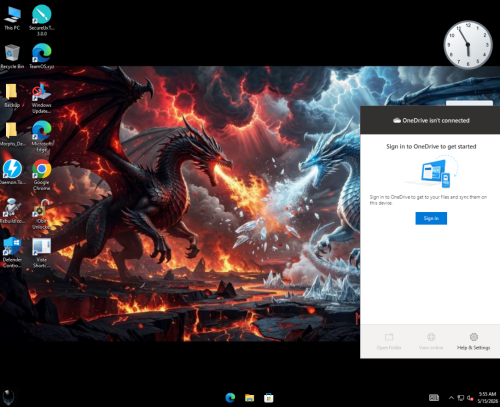Select the Recycle Bin icon
500x407 pixels.
tap(12, 56)
